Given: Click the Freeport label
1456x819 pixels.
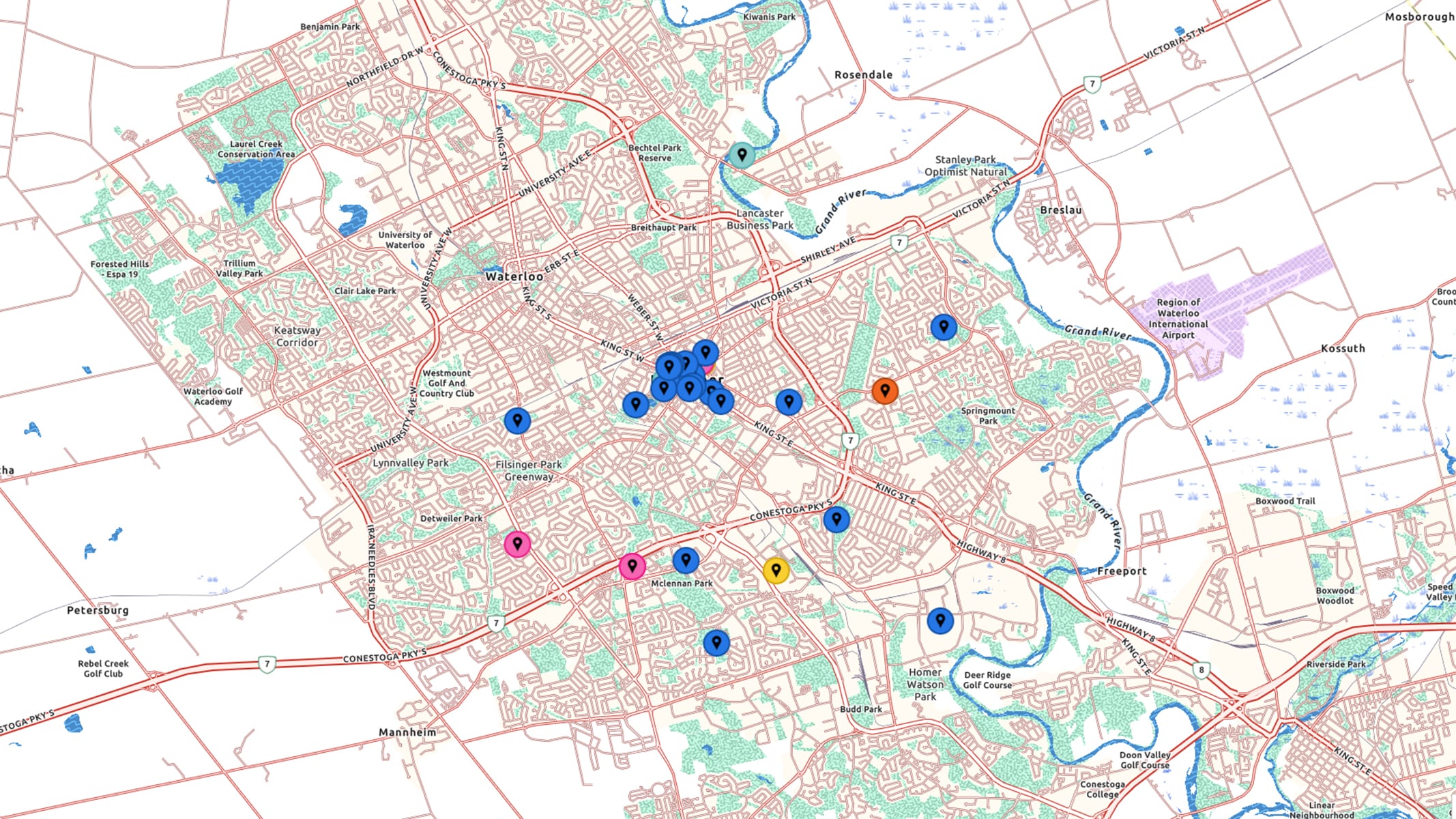Looking at the screenshot, I should [1122, 571].
